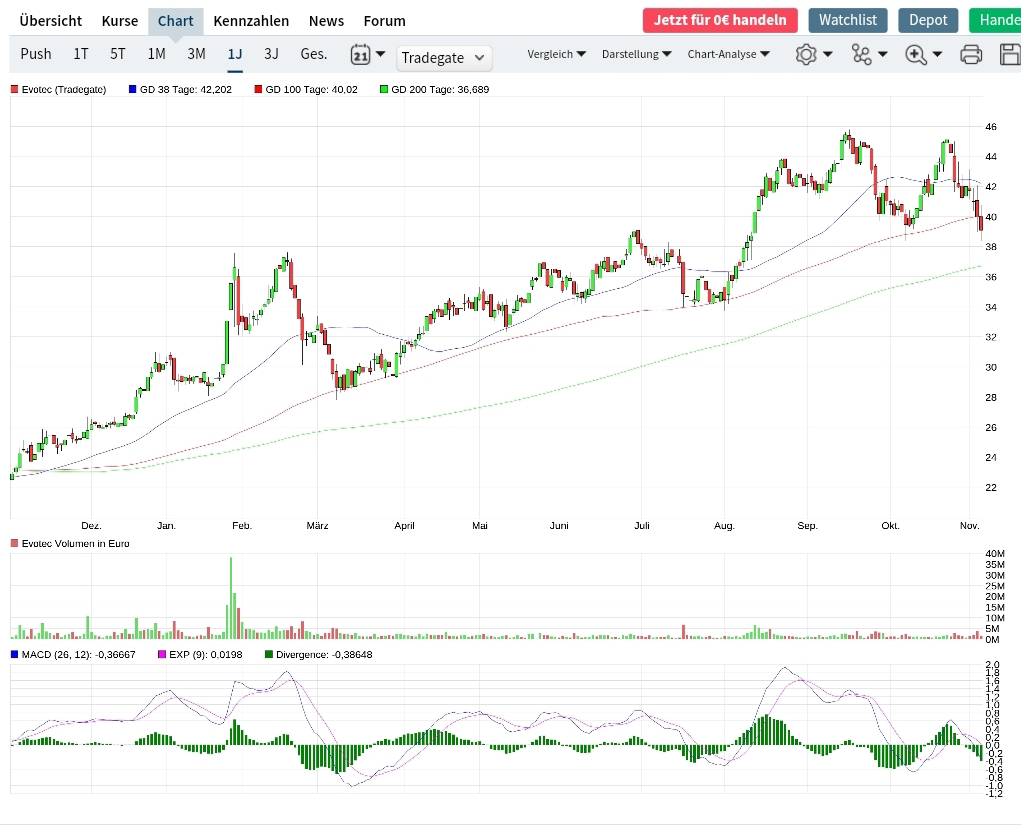Click the dark green Divergence swatch
This screenshot has height=825, width=1021.
click(269, 654)
